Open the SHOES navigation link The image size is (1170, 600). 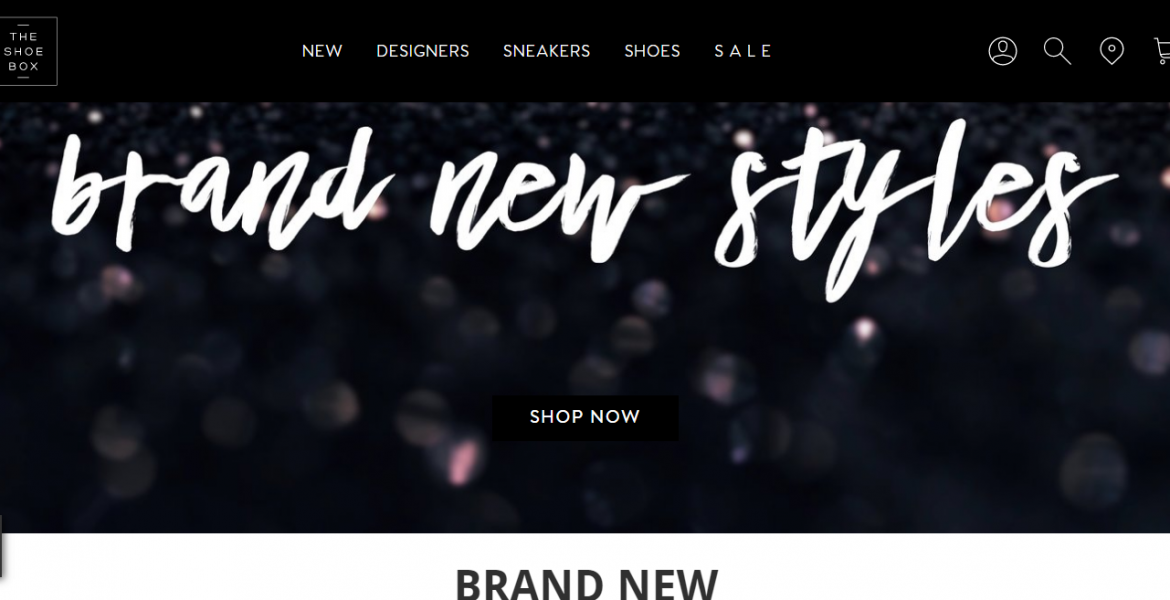pos(652,51)
